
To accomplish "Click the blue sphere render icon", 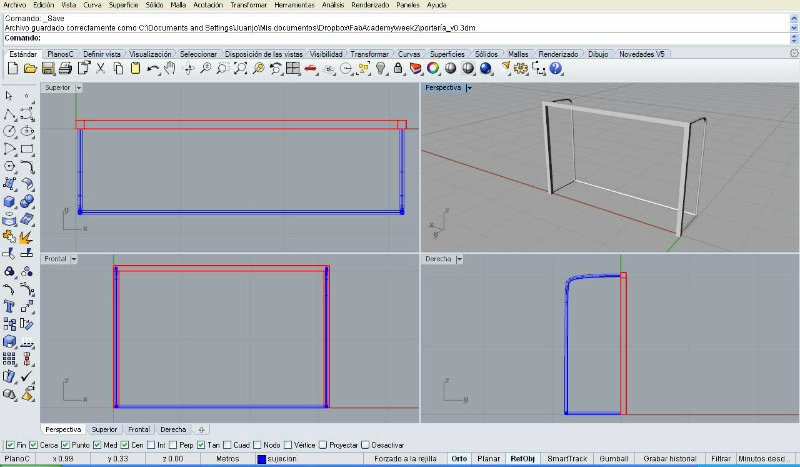I will point(486,68).
